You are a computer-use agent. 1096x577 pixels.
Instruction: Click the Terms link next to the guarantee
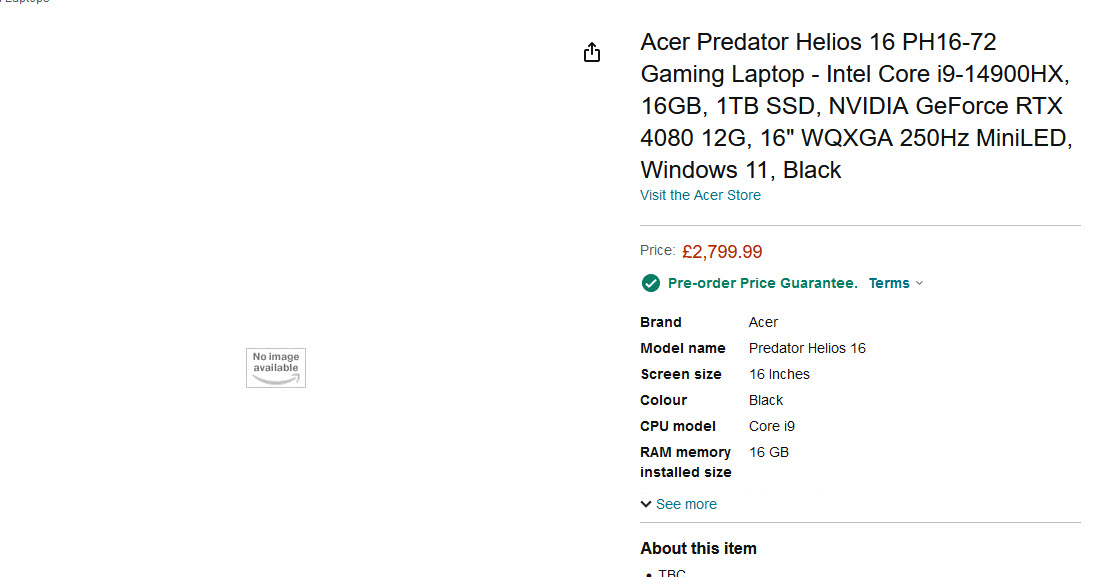pos(888,283)
